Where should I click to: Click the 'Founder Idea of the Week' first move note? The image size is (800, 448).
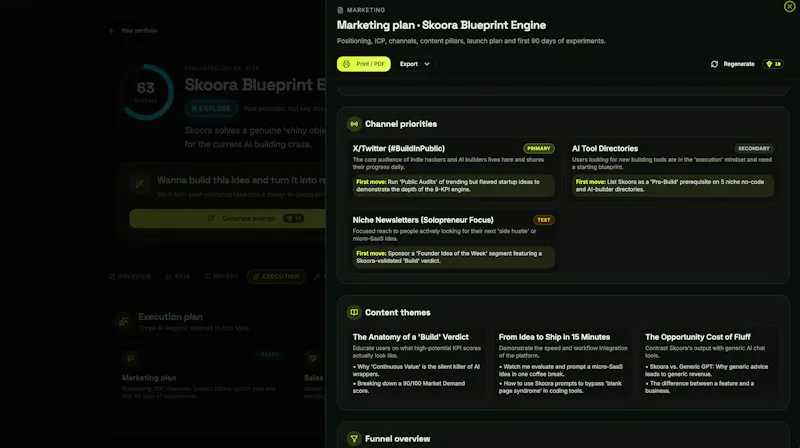[453, 257]
